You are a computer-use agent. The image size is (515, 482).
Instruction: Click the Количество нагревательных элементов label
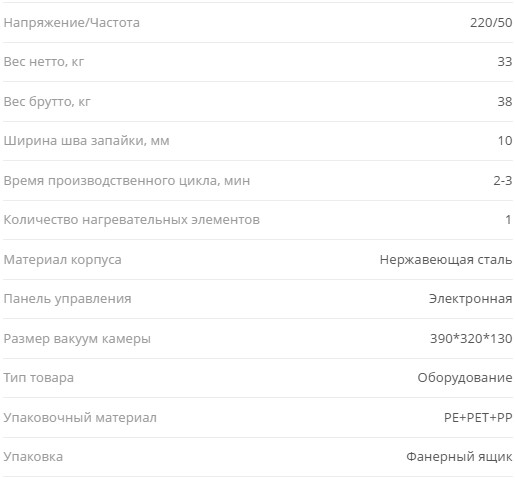[132, 220]
